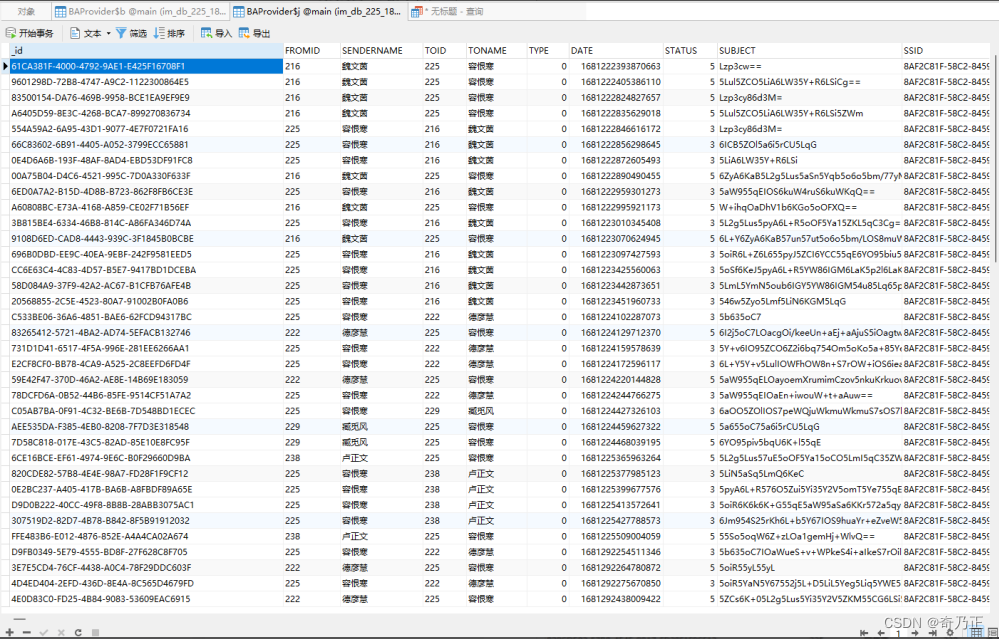
Task: Click the TOID column header
Action: click(x=444, y=50)
